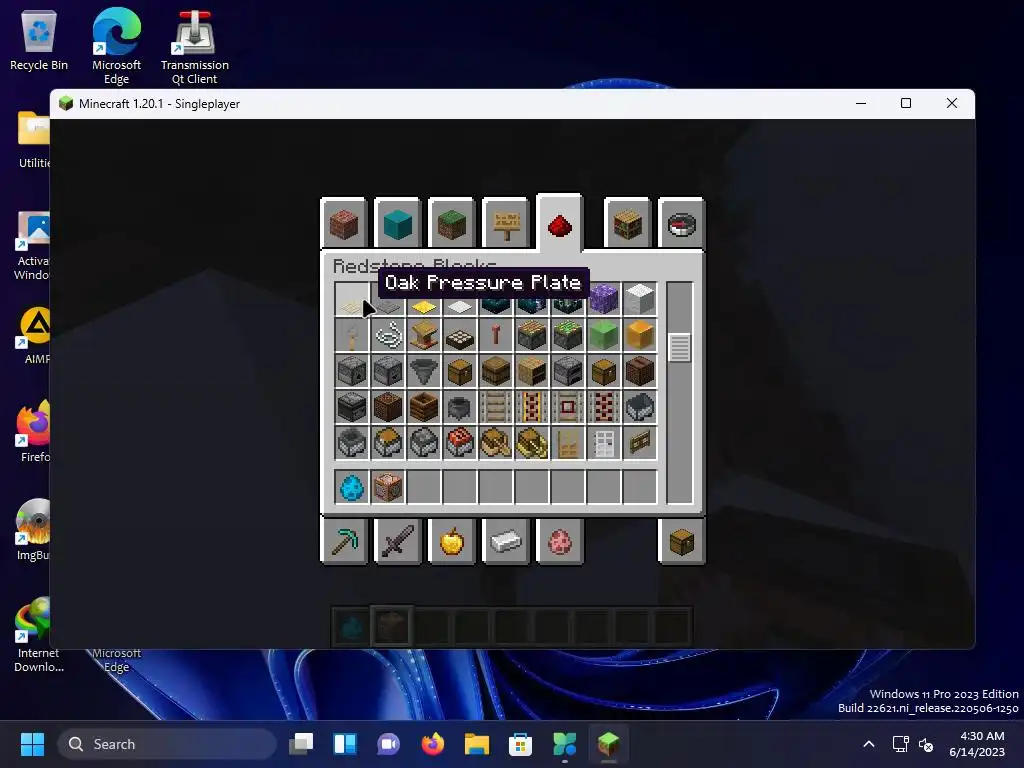Viewport: 1024px width, 768px height.
Task: Open Microsoft Store from the taskbar
Action: coord(520,744)
